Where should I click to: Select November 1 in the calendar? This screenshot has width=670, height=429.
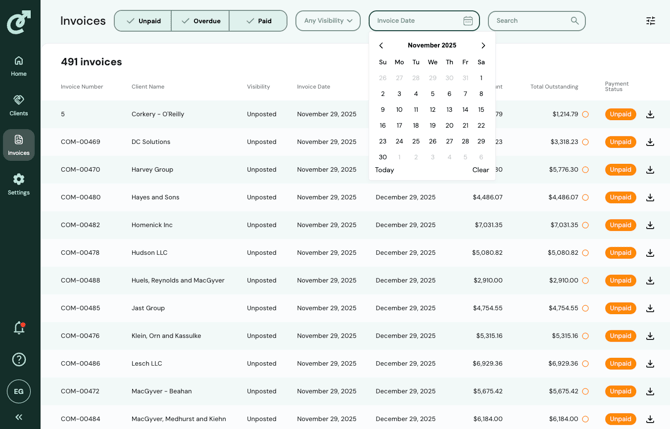481,78
